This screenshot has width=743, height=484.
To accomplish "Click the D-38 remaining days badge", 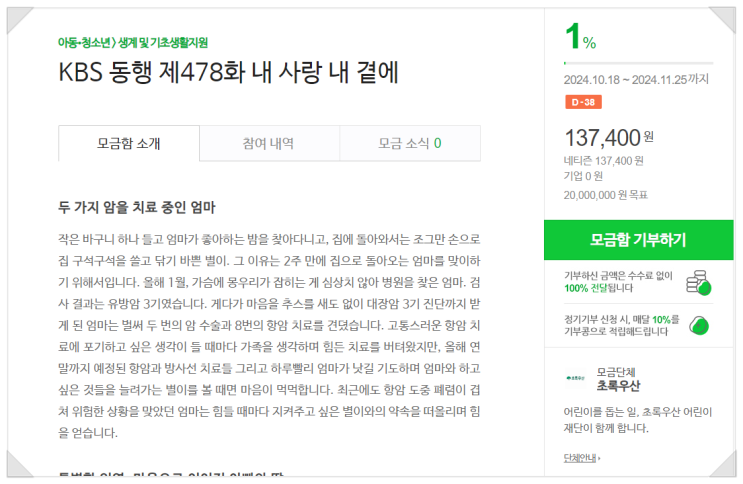I will point(583,102).
